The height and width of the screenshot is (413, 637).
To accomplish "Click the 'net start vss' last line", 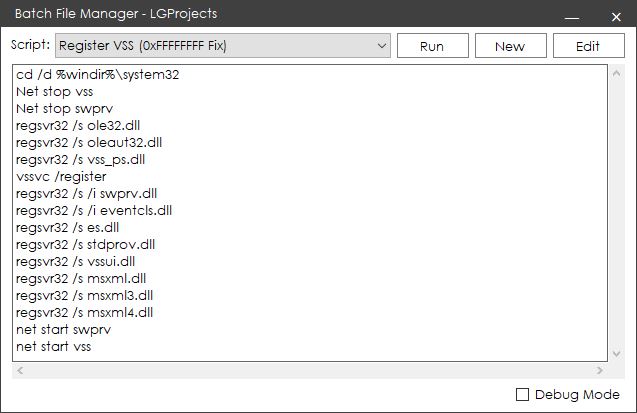I will tap(54, 347).
